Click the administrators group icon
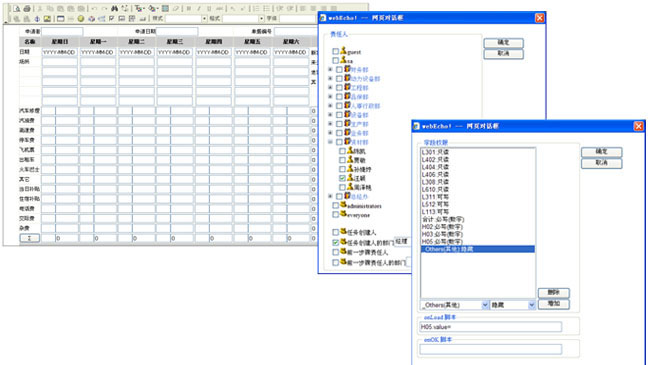The image size is (650, 365). pyautogui.click(x=343, y=205)
